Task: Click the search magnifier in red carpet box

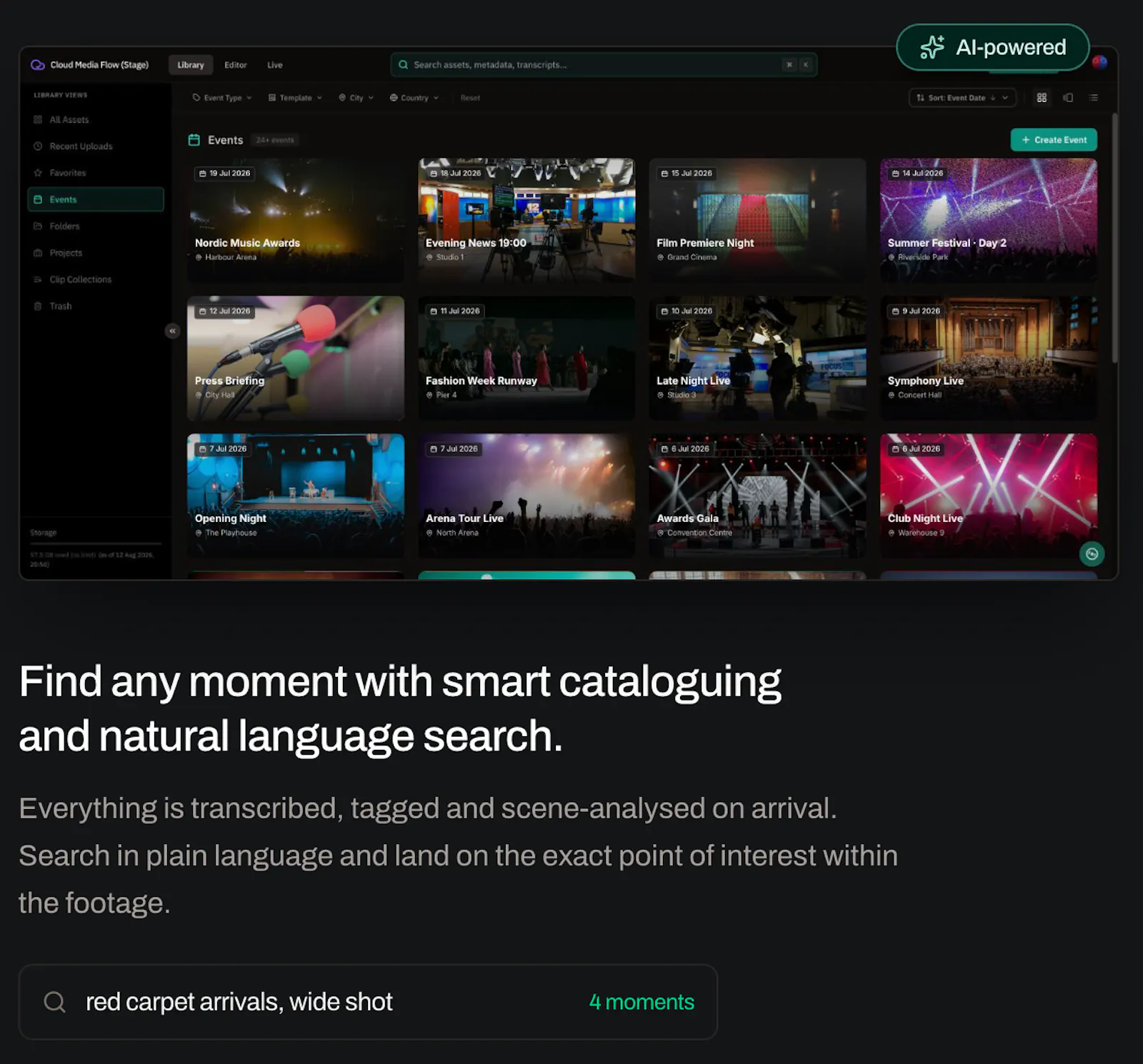Action: tap(55, 1002)
